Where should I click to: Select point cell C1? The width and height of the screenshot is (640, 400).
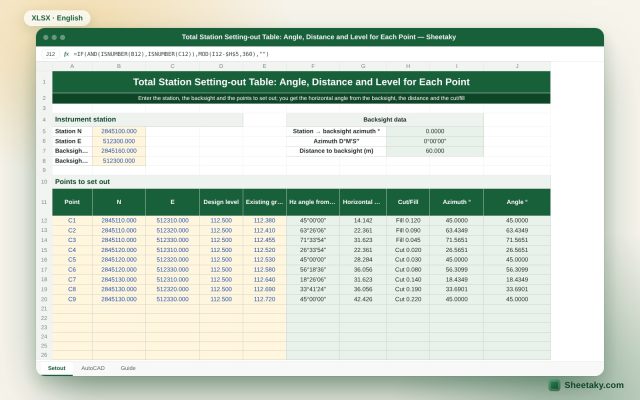pyautogui.click(x=72, y=220)
